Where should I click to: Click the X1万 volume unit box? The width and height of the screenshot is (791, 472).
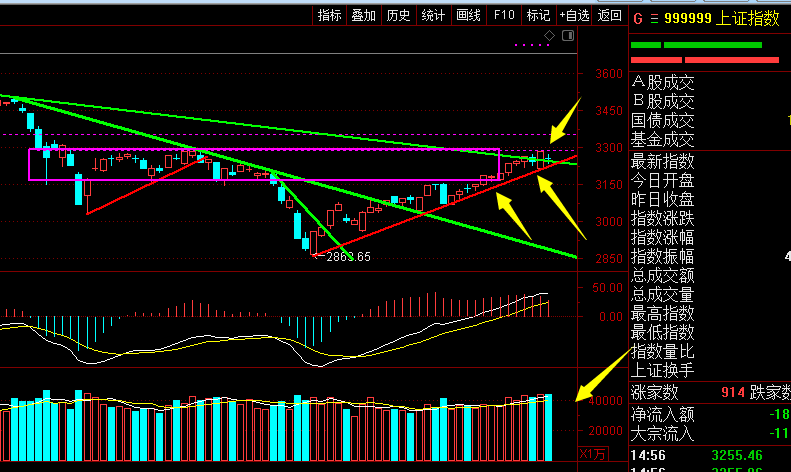[593, 454]
